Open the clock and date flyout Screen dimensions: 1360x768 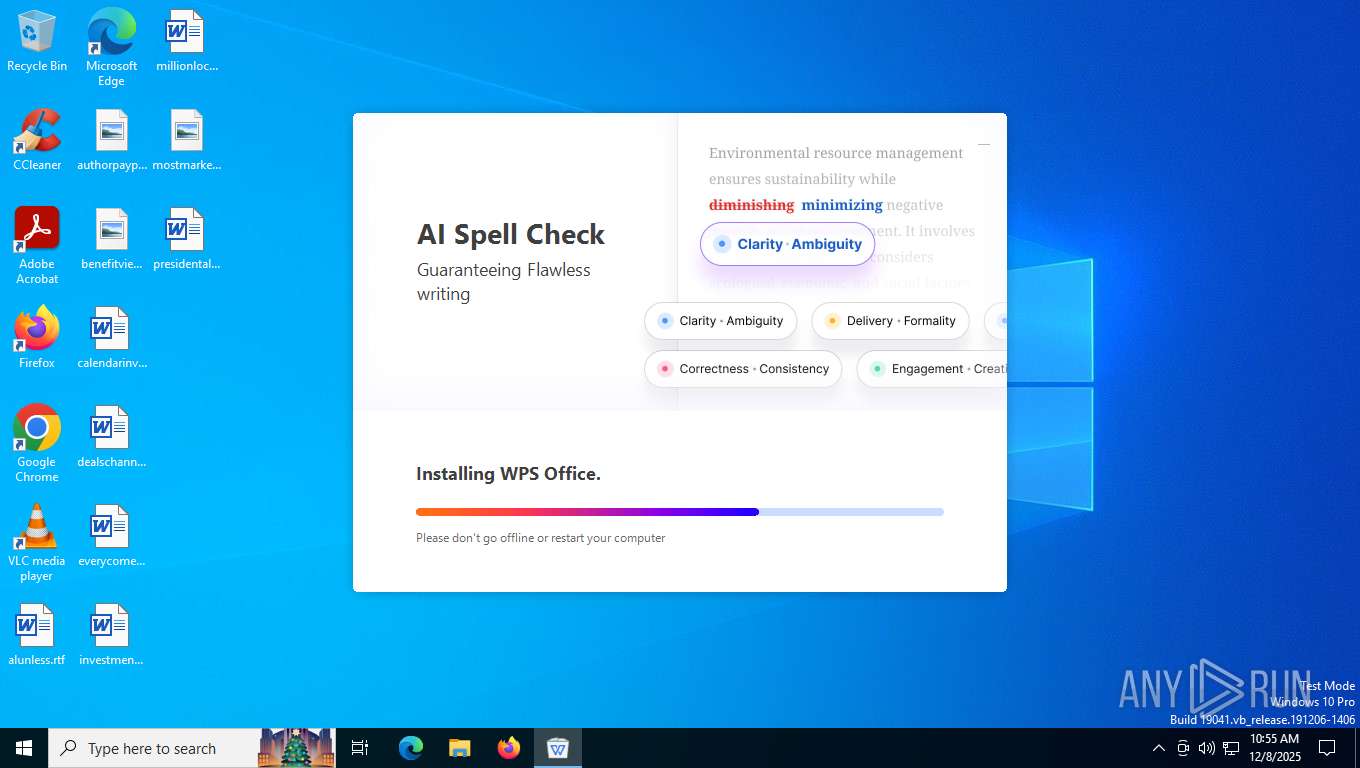pos(1274,748)
